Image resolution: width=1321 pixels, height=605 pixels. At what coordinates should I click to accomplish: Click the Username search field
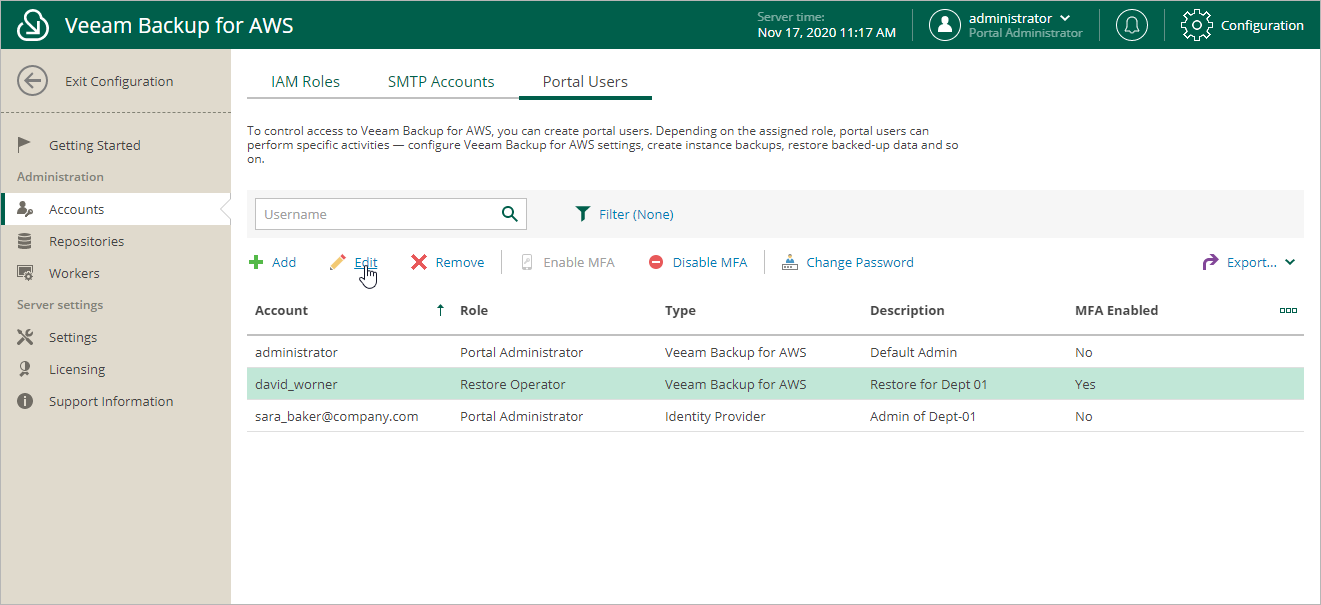coord(375,214)
